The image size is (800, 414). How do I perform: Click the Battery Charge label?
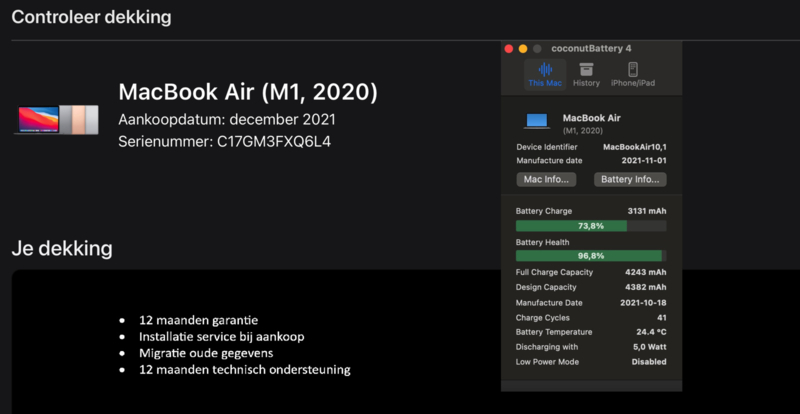544,211
